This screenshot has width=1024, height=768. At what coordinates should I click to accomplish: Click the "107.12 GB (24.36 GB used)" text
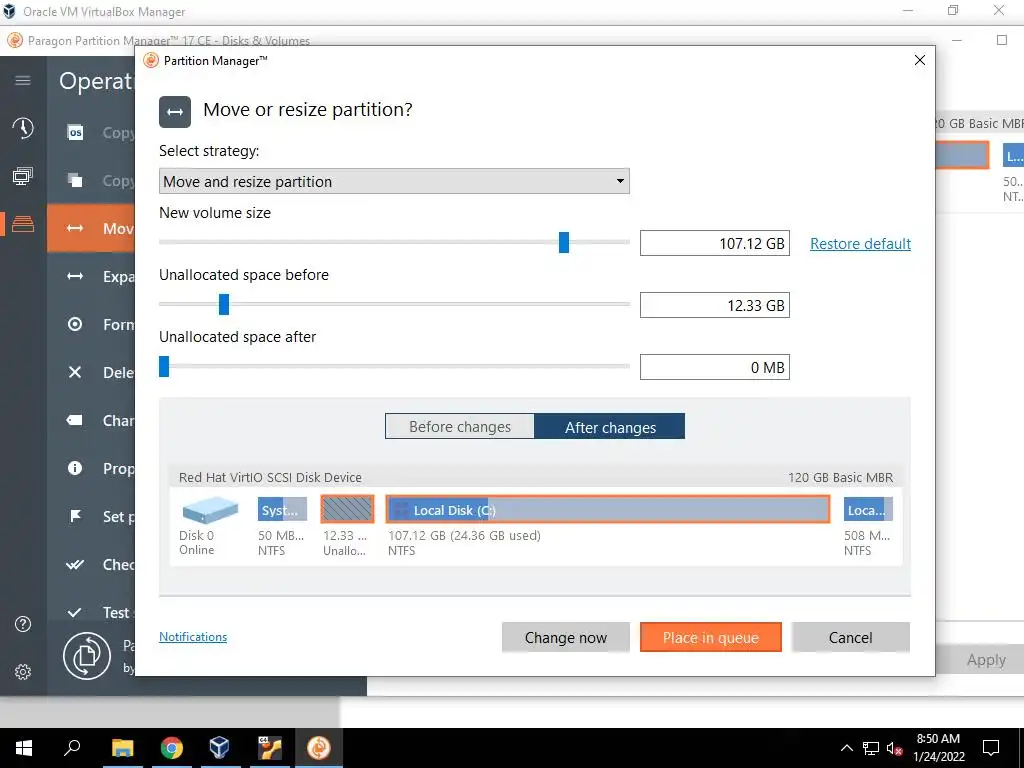tap(464, 536)
